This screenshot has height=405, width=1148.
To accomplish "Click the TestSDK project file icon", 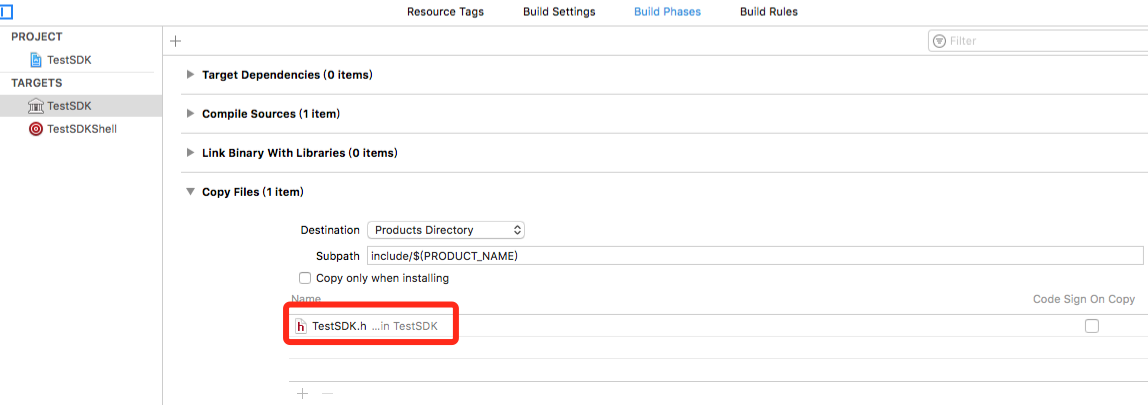I will click(x=36, y=60).
